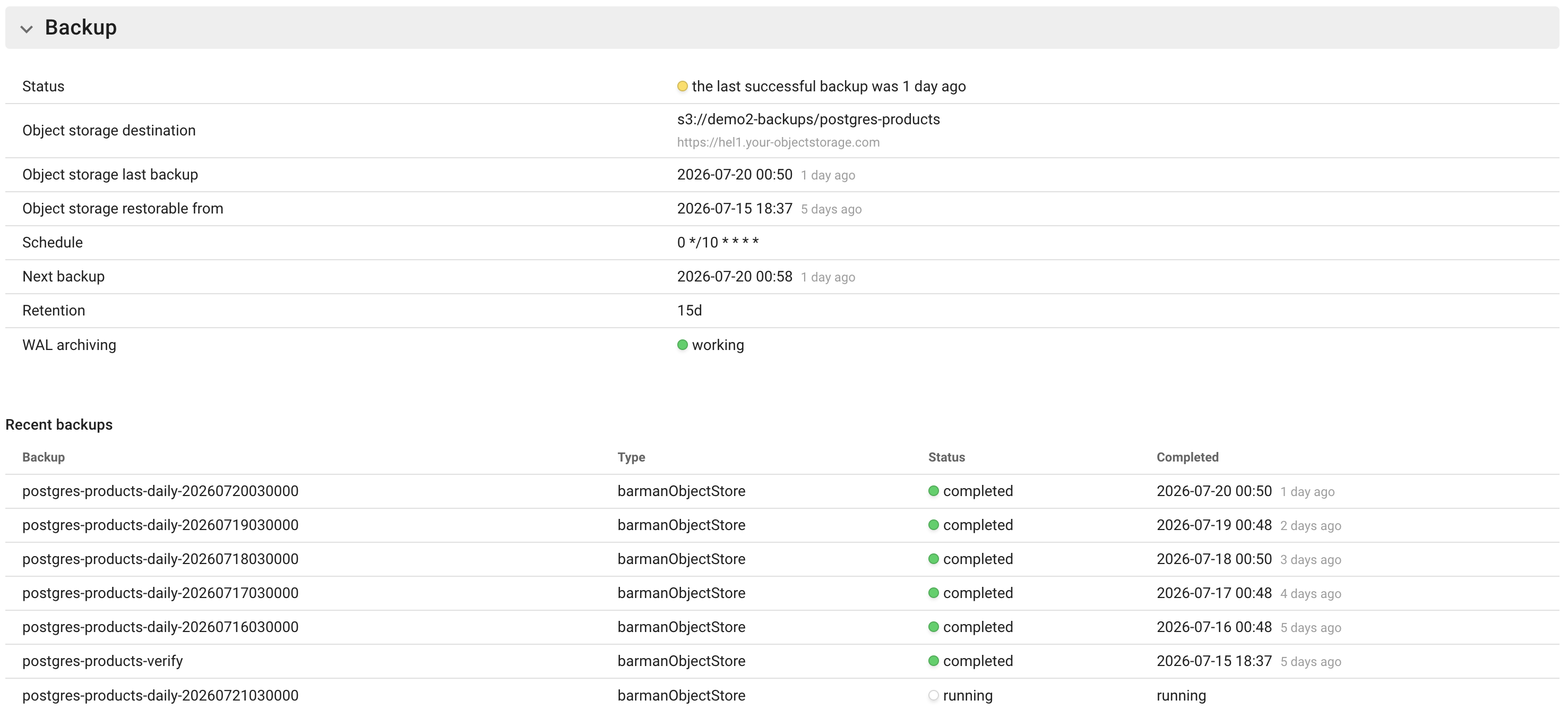
Task: Click barmanObjectStore type in daily-20260720030000 row
Action: 681,491
